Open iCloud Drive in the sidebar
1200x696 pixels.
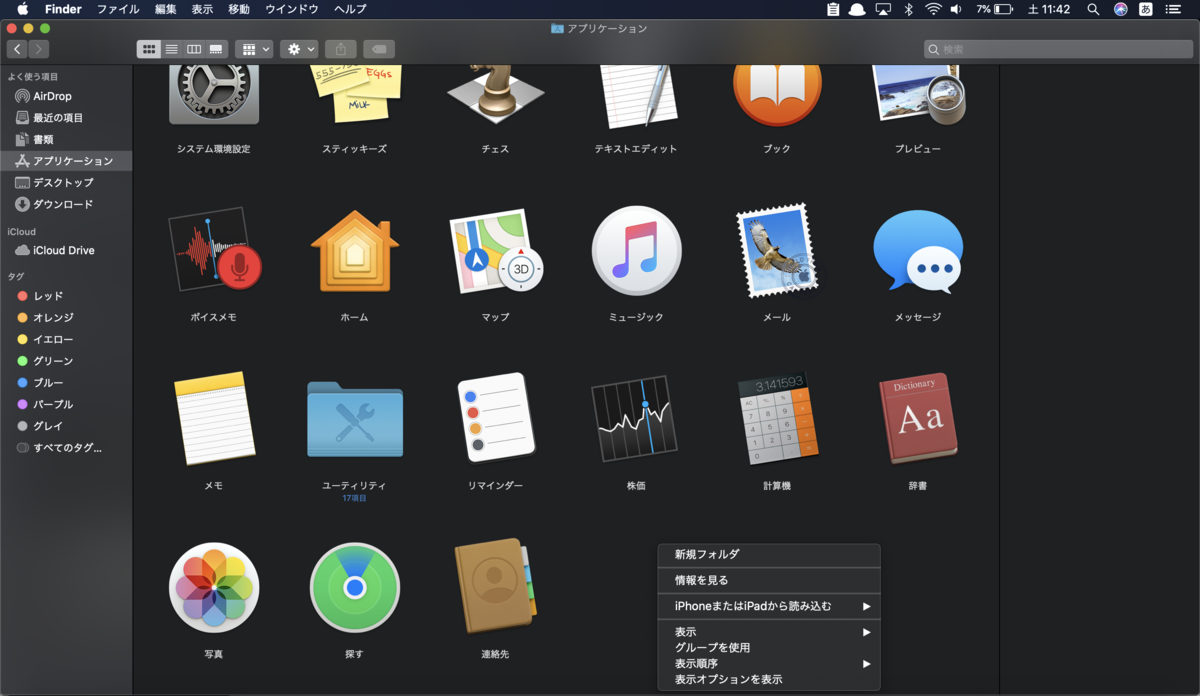[x=66, y=250]
